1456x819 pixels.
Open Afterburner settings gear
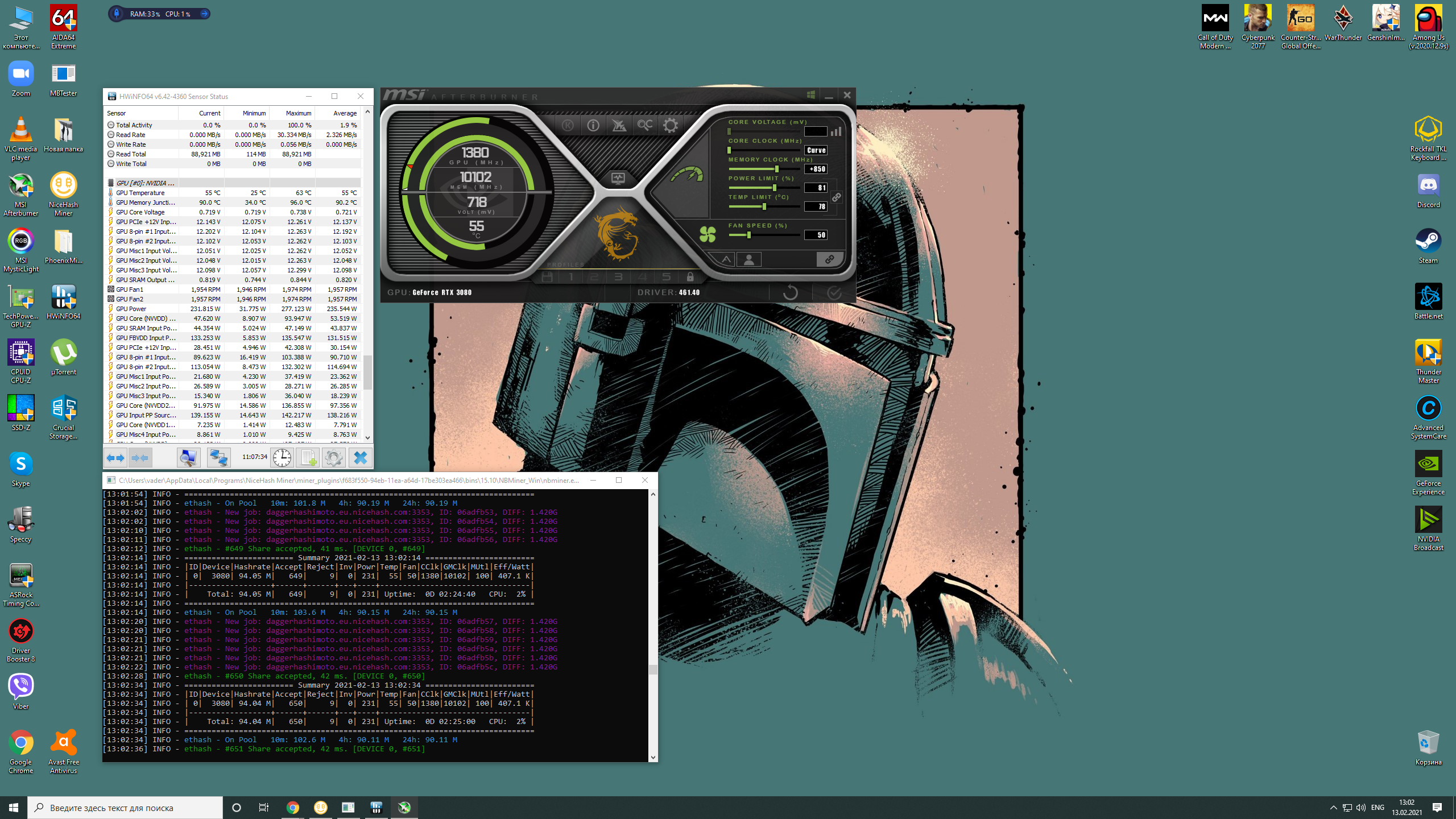click(x=671, y=126)
